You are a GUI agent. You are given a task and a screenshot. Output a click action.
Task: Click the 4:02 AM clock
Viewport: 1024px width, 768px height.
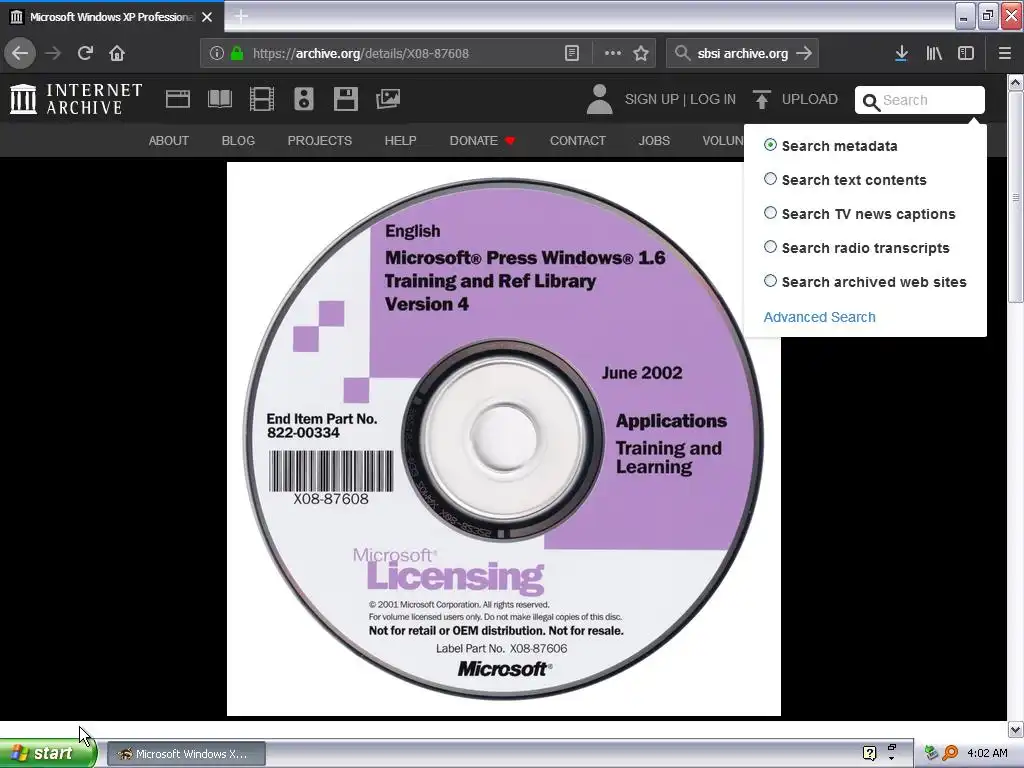pos(987,753)
